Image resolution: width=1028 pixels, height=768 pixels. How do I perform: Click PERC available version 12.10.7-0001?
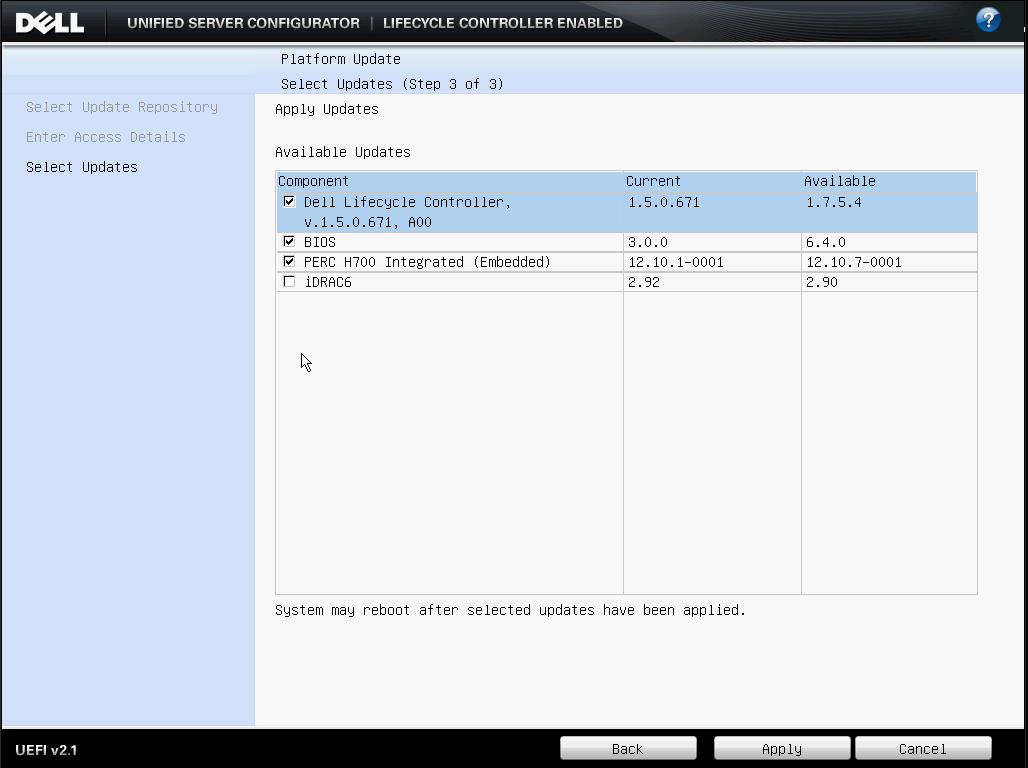click(x=854, y=262)
